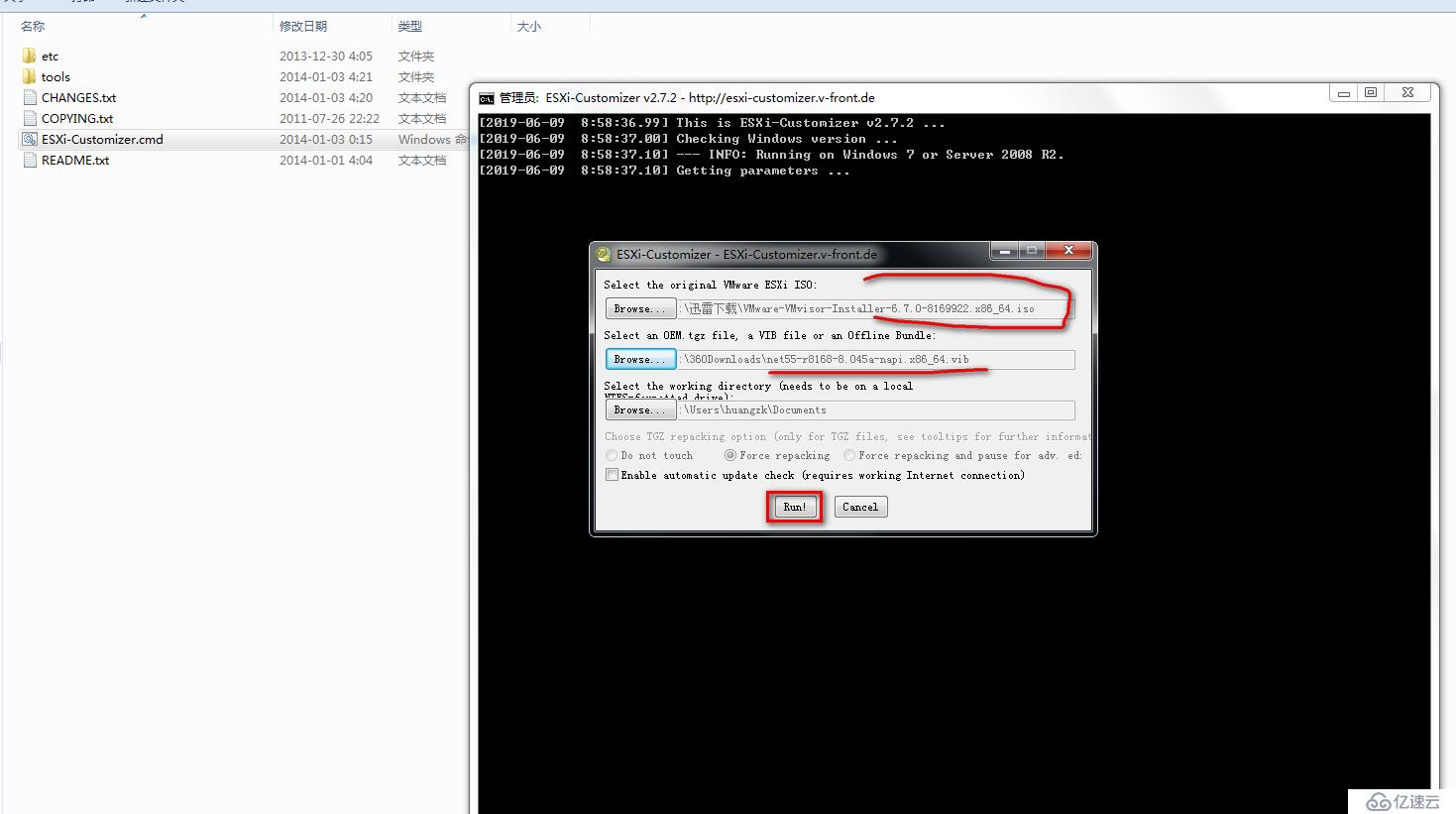Maximize the command prompt window
Viewport: 1456px width, 814px height.
pos(1371,93)
